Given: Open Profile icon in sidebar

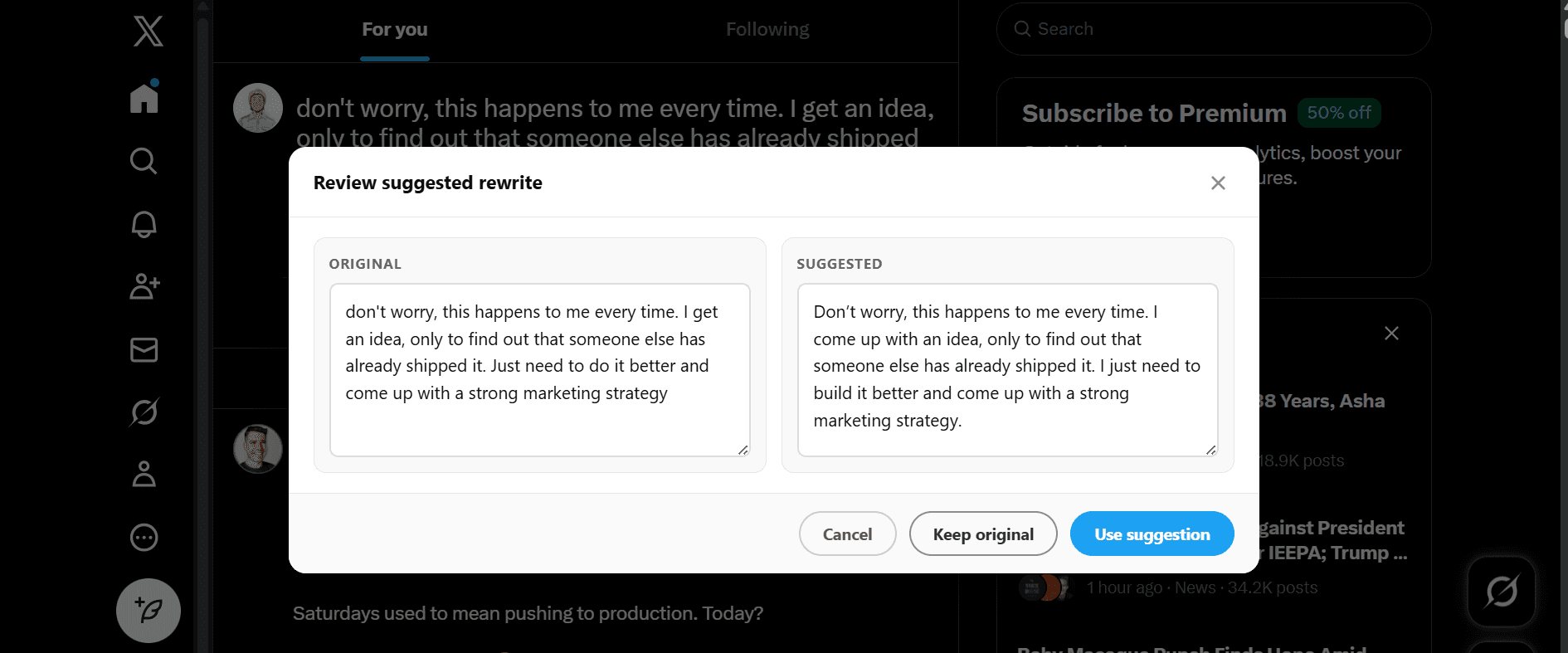Looking at the screenshot, I should click(144, 474).
